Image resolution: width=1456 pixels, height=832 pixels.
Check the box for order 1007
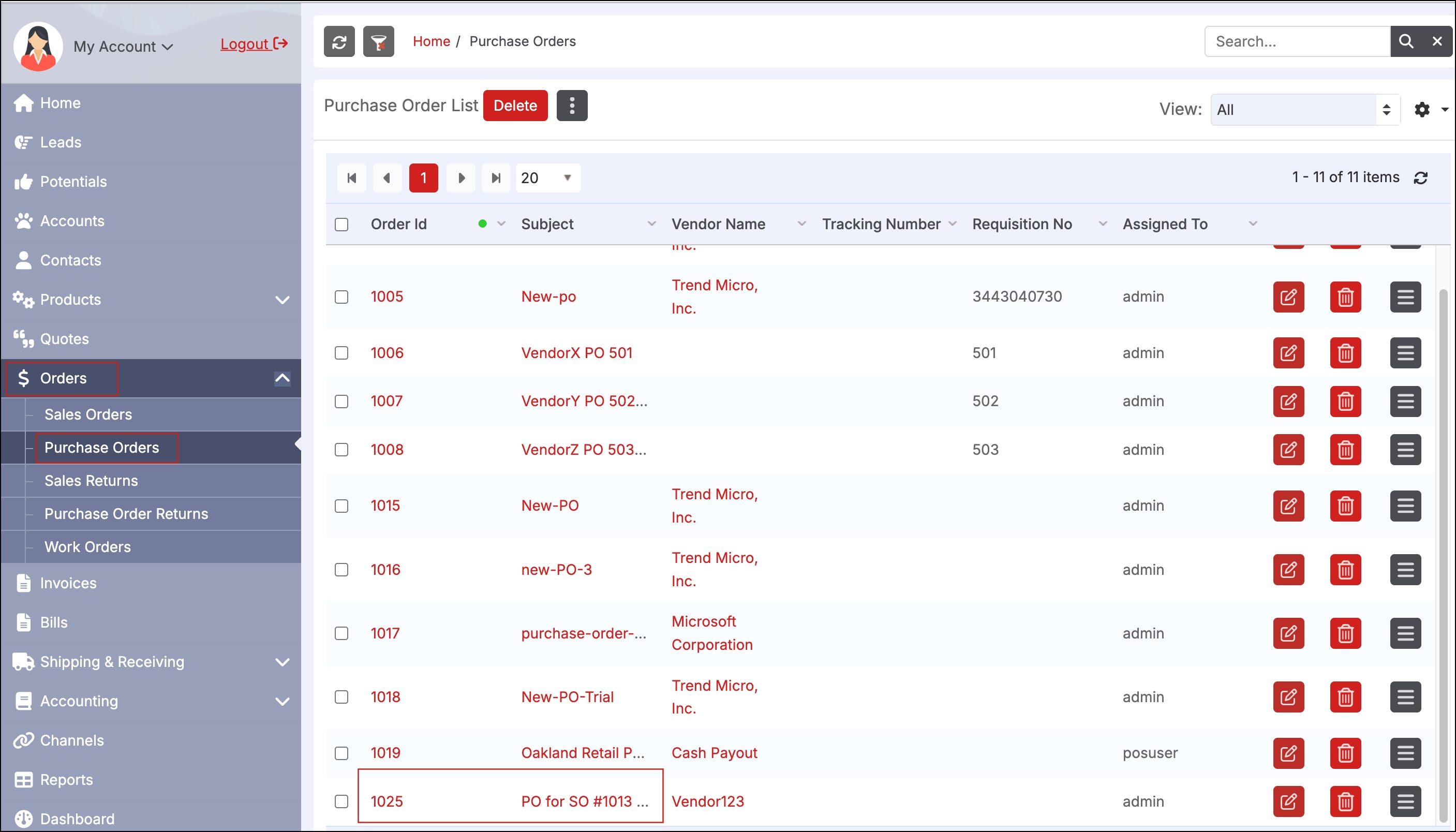tap(341, 401)
